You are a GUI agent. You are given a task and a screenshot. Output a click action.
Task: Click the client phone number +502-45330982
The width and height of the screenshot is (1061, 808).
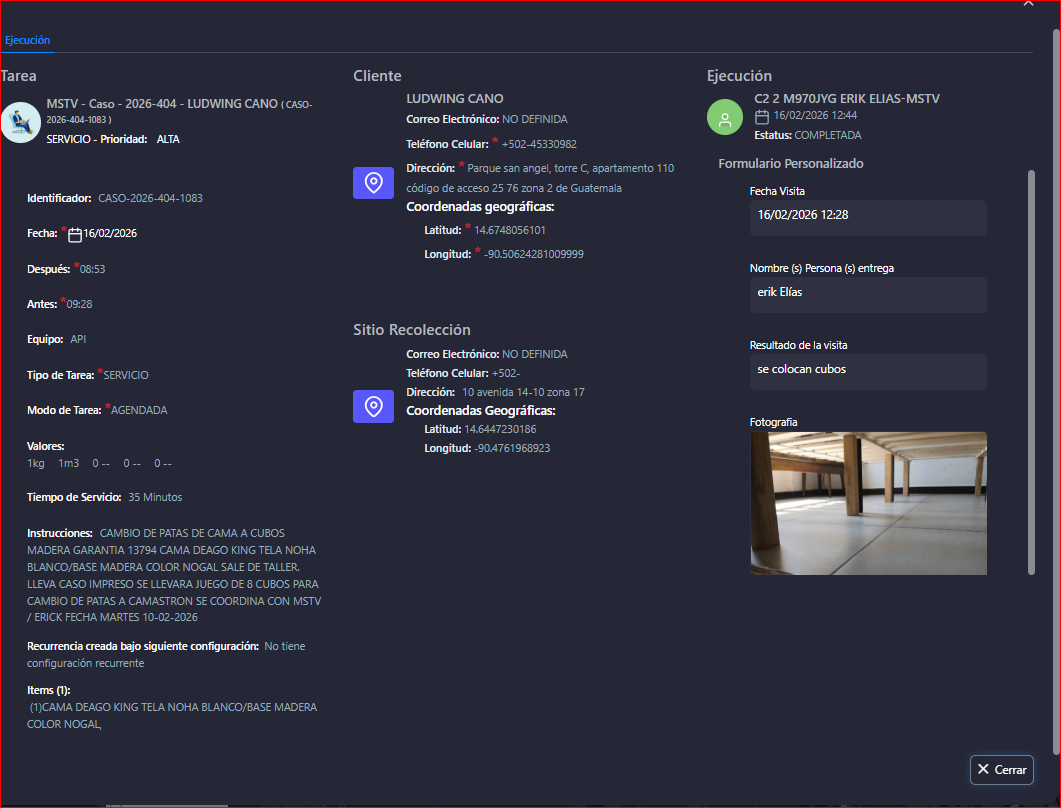tap(539, 144)
